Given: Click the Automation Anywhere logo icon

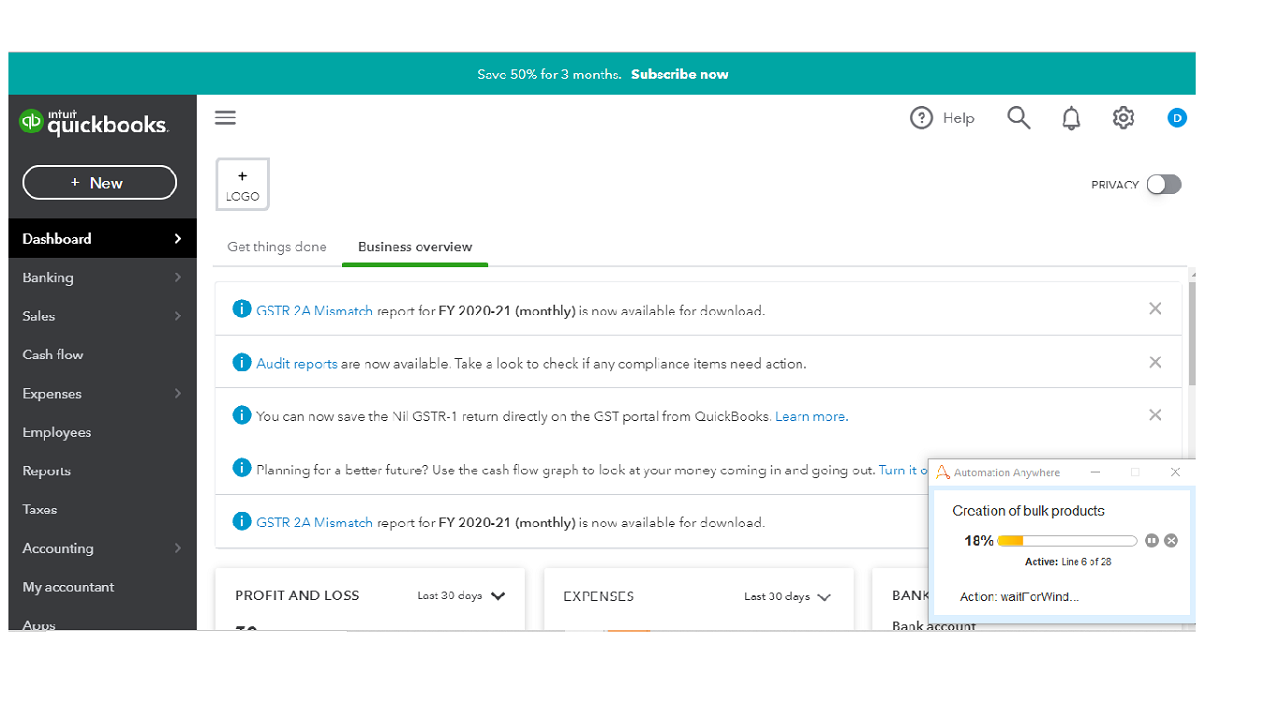Looking at the screenshot, I should click(x=942, y=472).
